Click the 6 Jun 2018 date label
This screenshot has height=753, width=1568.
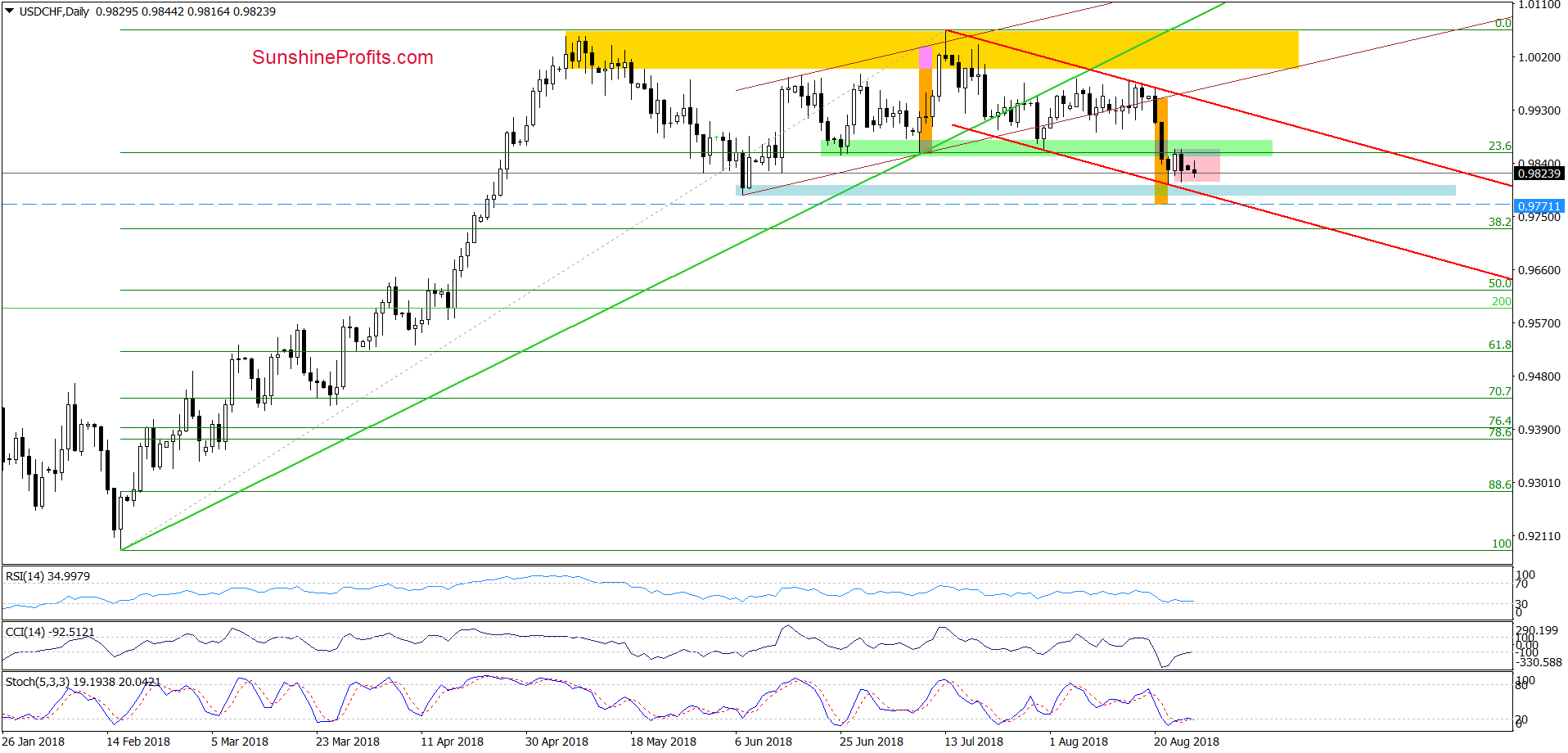764,742
